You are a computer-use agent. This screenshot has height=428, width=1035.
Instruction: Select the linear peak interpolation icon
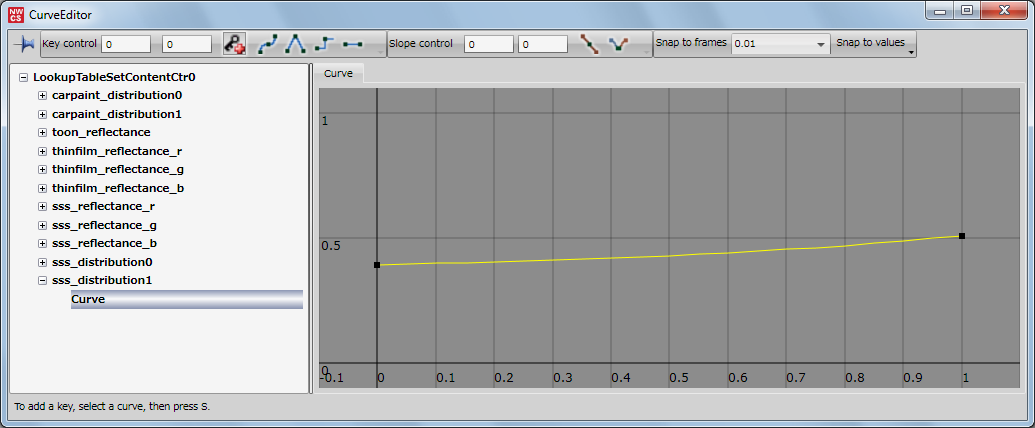coord(296,44)
